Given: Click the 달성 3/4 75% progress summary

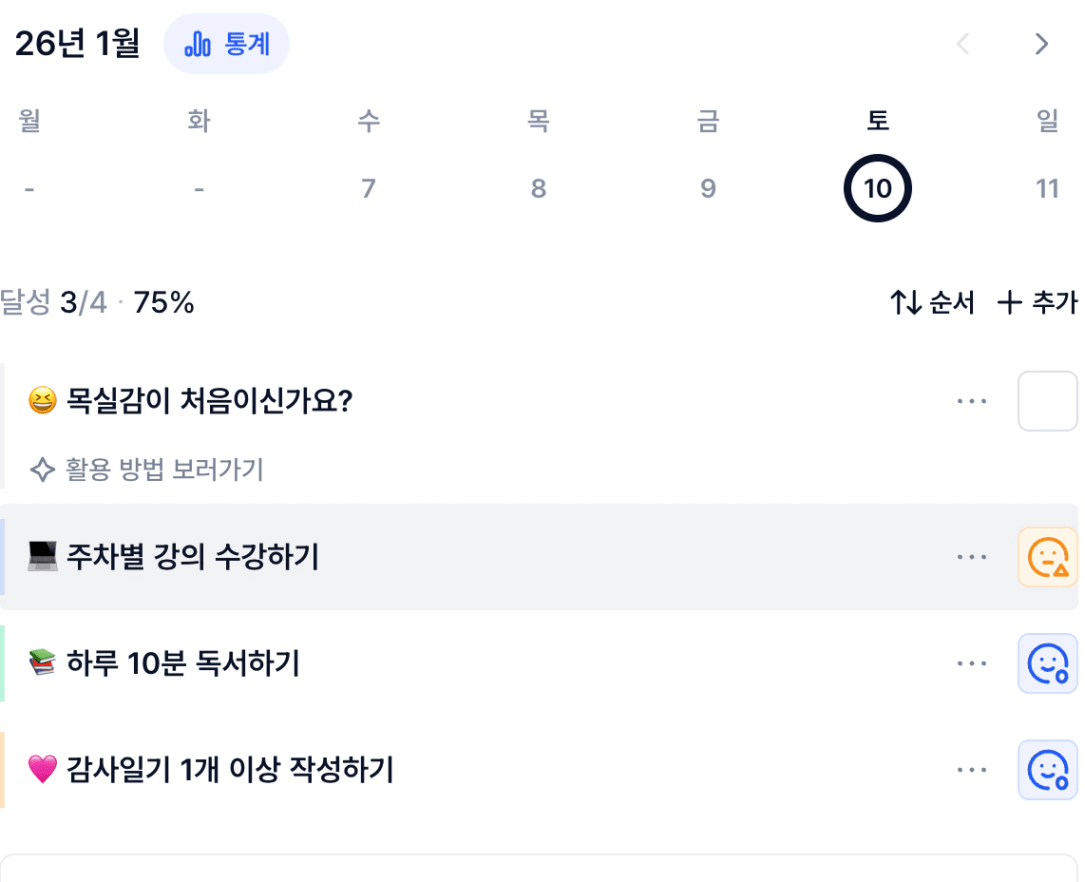Looking at the screenshot, I should point(98,302).
